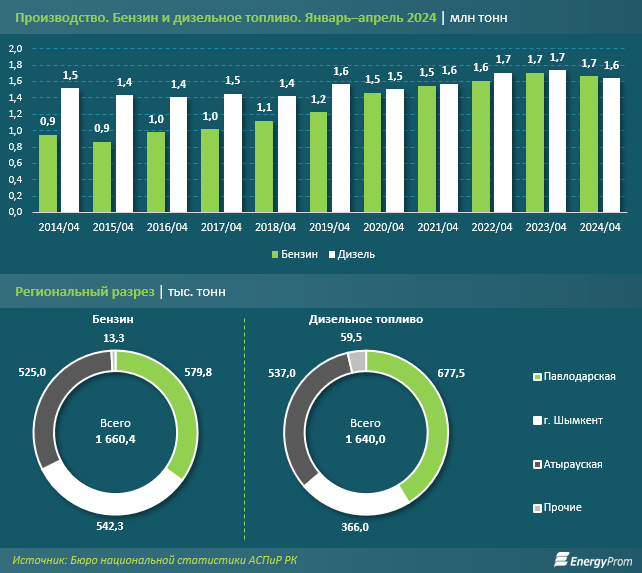Click Всего 1 640,0 in diesel donut center
This screenshot has width=642, height=573.
click(x=364, y=431)
